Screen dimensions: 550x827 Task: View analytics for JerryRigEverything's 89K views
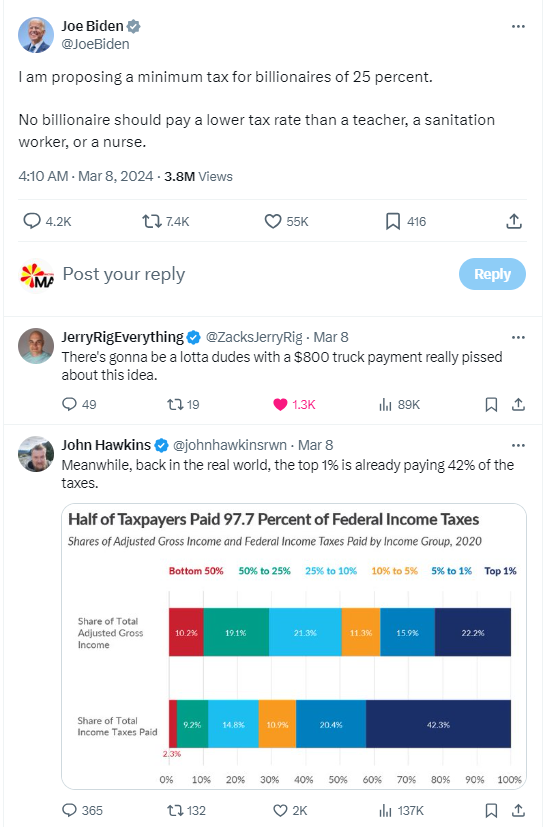click(399, 405)
